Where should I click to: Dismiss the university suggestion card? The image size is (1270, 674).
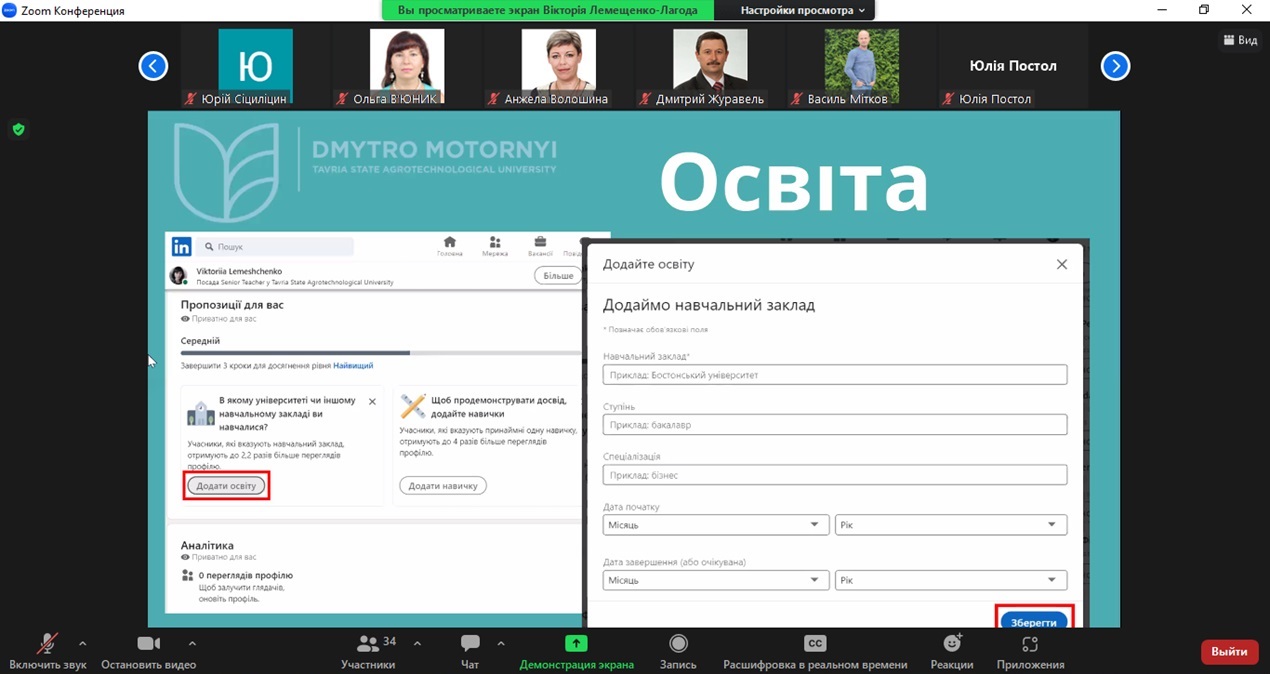tap(372, 401)
